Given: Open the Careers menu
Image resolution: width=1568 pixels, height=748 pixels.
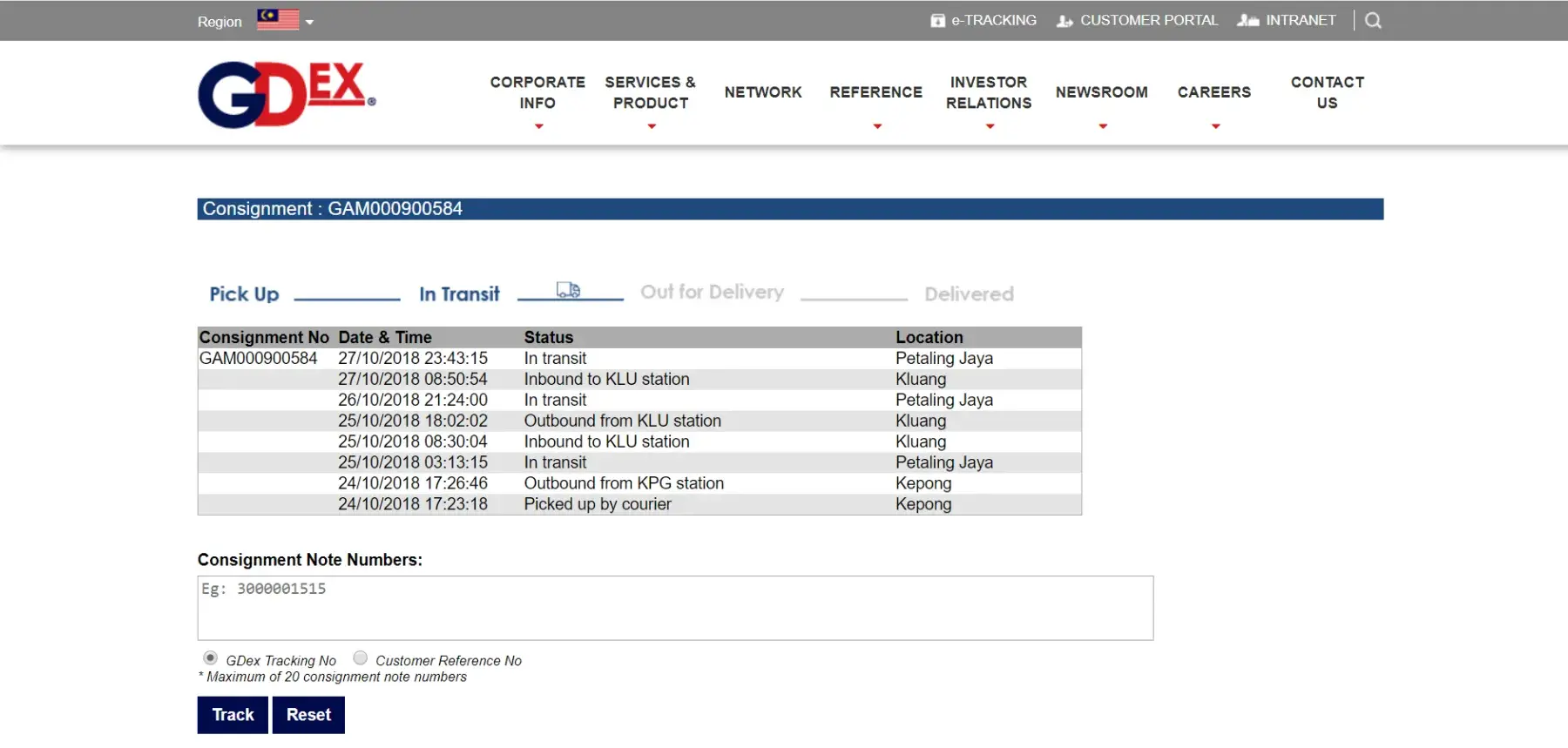Looking at the screenshot, I should [x=1214, y=92].
